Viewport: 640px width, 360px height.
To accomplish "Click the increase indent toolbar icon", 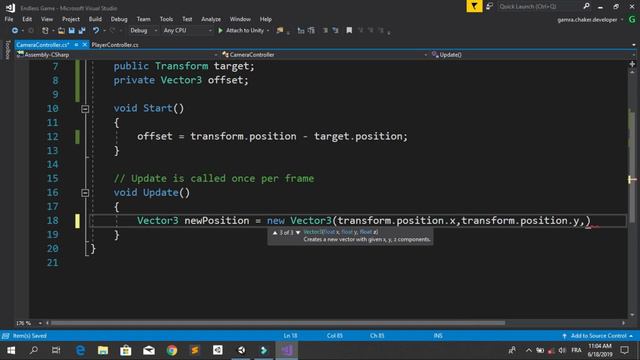I will (x=311, y=31).
